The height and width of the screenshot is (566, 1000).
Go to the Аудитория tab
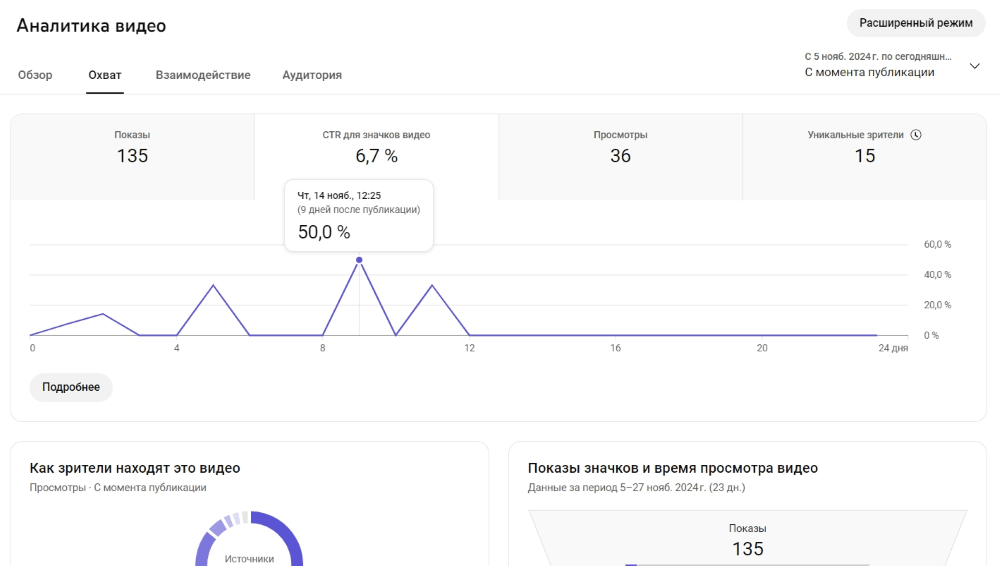(x=312, y=75)
